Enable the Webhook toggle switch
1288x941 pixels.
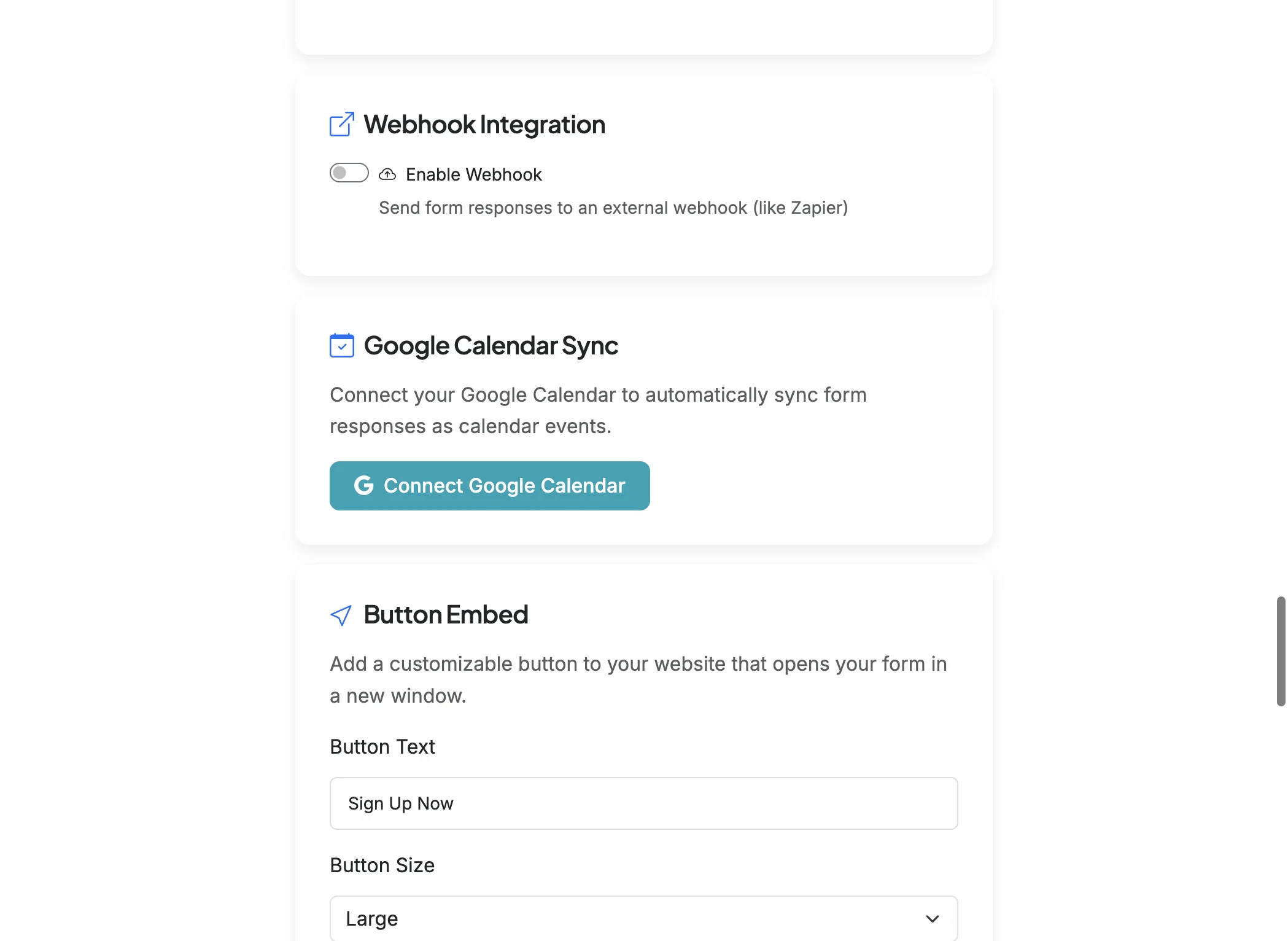[349, 173]
